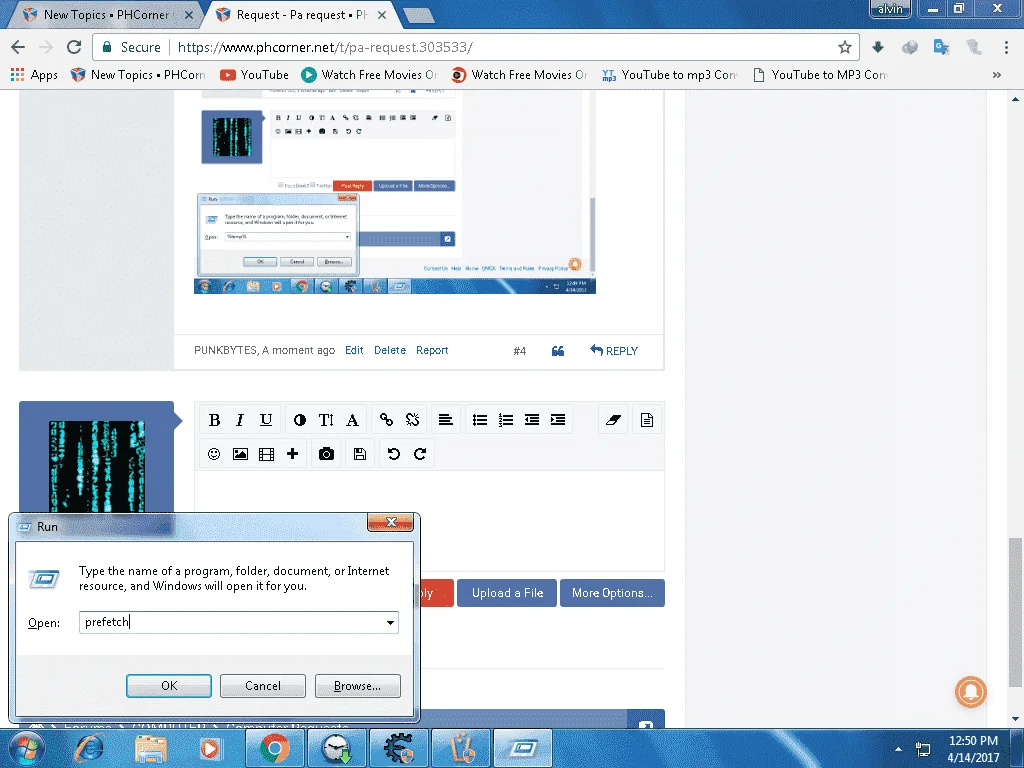
Task: Open the first Watch Free Movies bookmark
Action: [370, 75]
